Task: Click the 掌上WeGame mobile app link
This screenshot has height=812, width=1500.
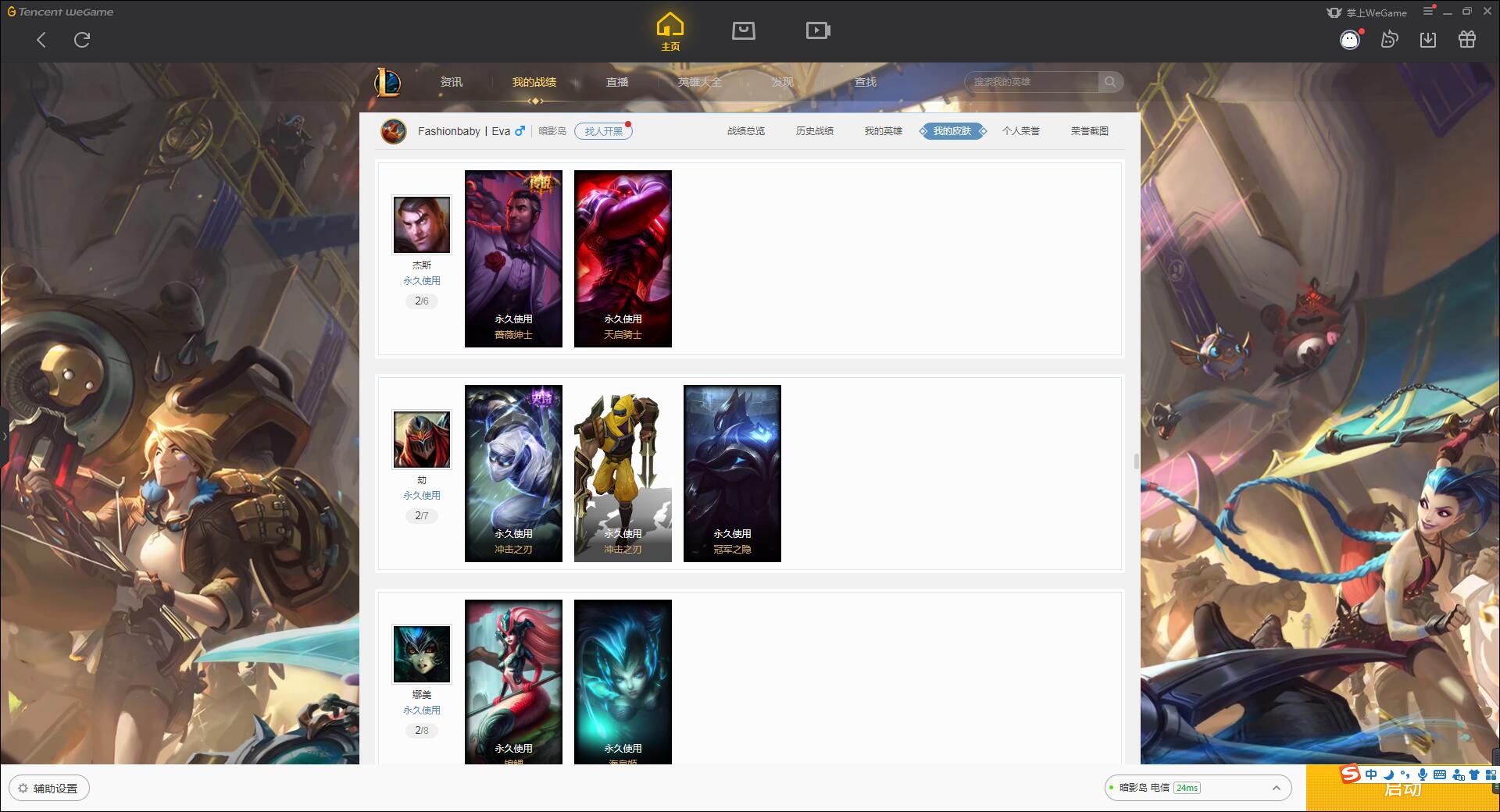Action: (x=1366, y=12)
